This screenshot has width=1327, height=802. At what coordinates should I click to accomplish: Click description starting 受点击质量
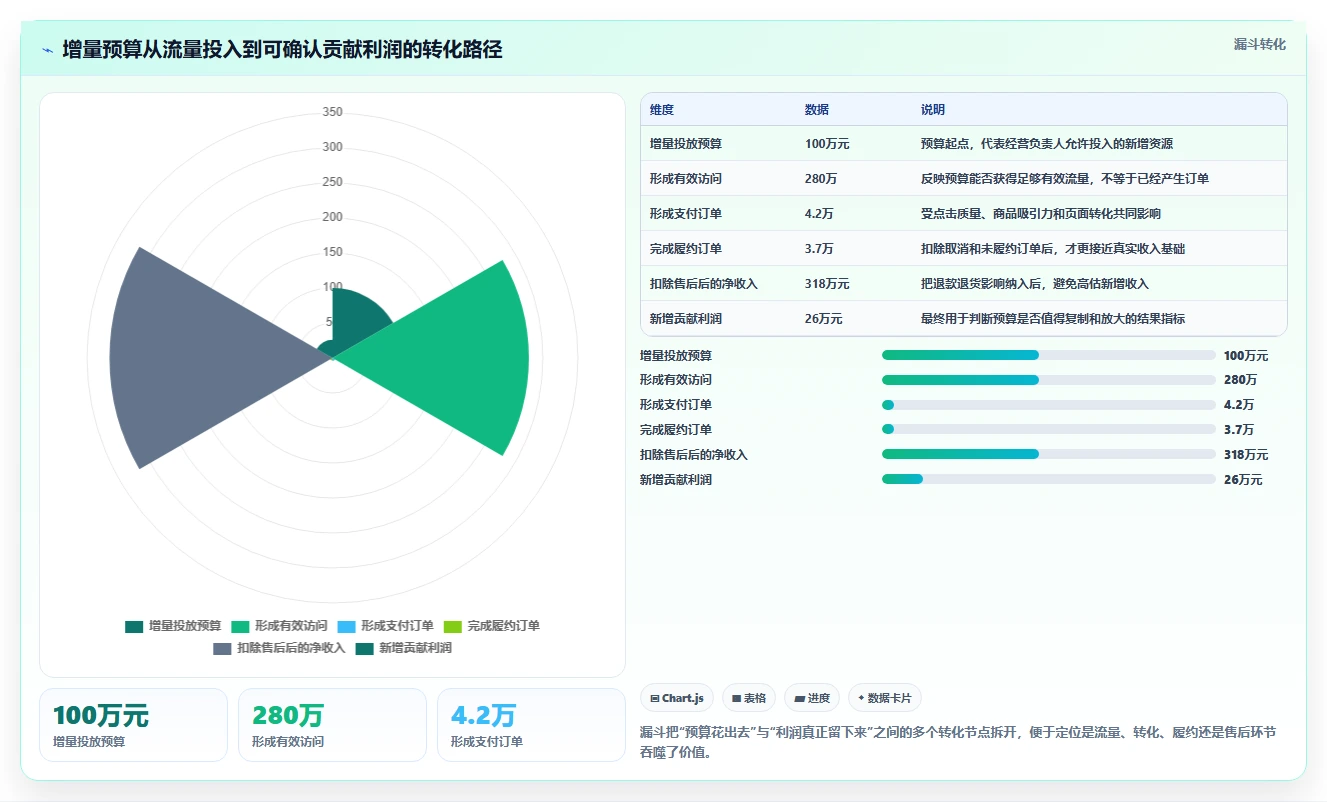click(x=1041, y=214)
